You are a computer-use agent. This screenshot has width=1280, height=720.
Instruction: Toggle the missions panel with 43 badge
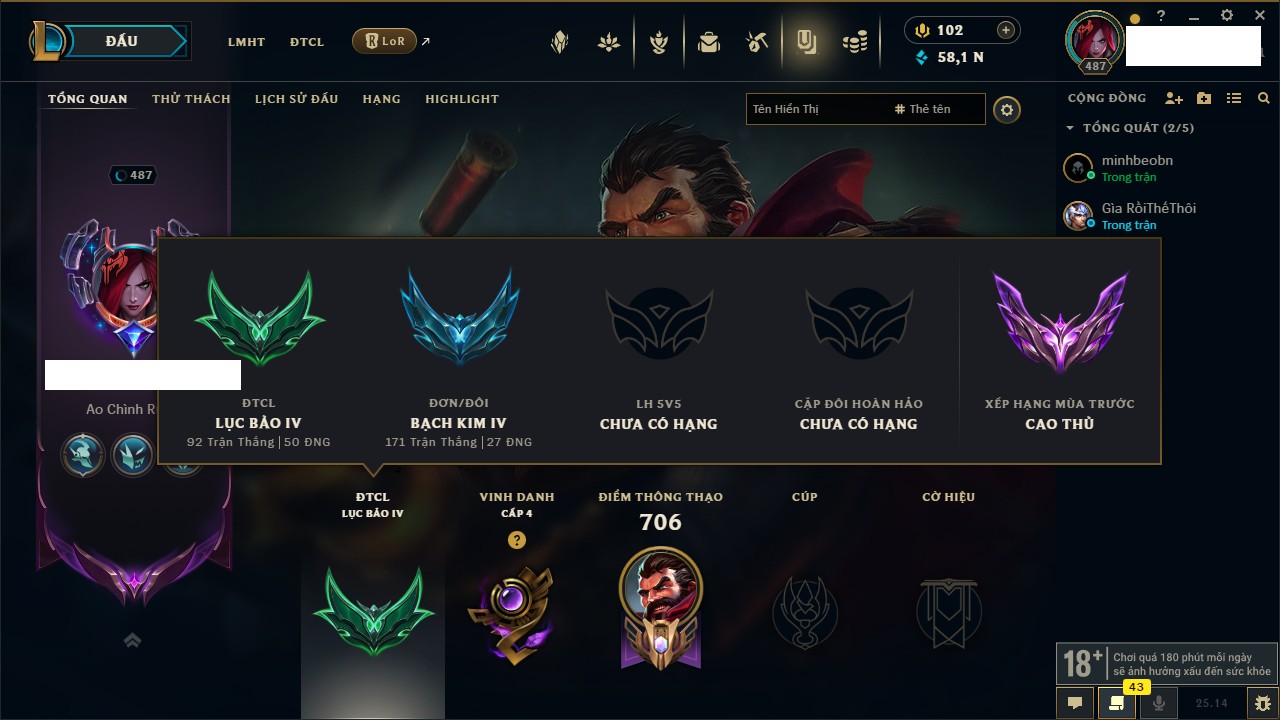tap(1117, 703)
